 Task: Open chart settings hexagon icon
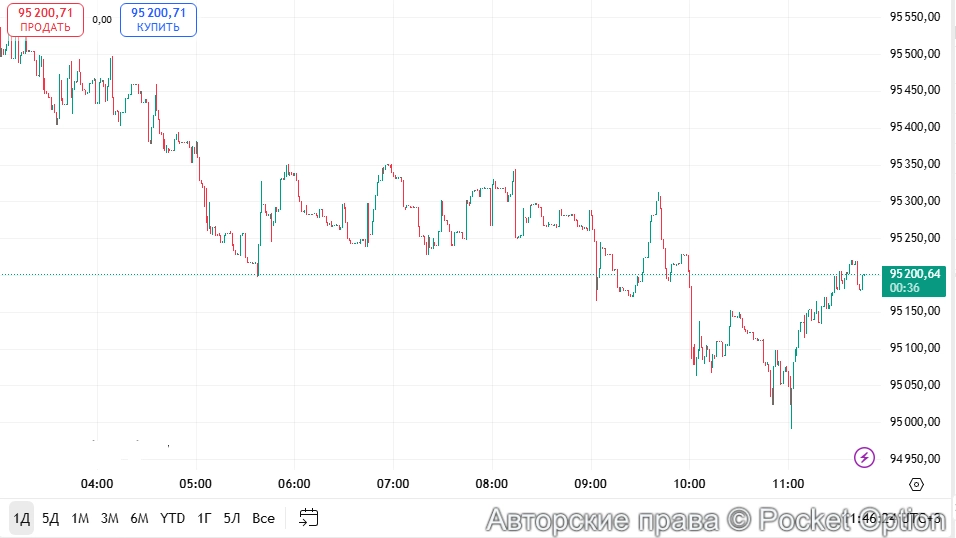click(x=916, y=485)
